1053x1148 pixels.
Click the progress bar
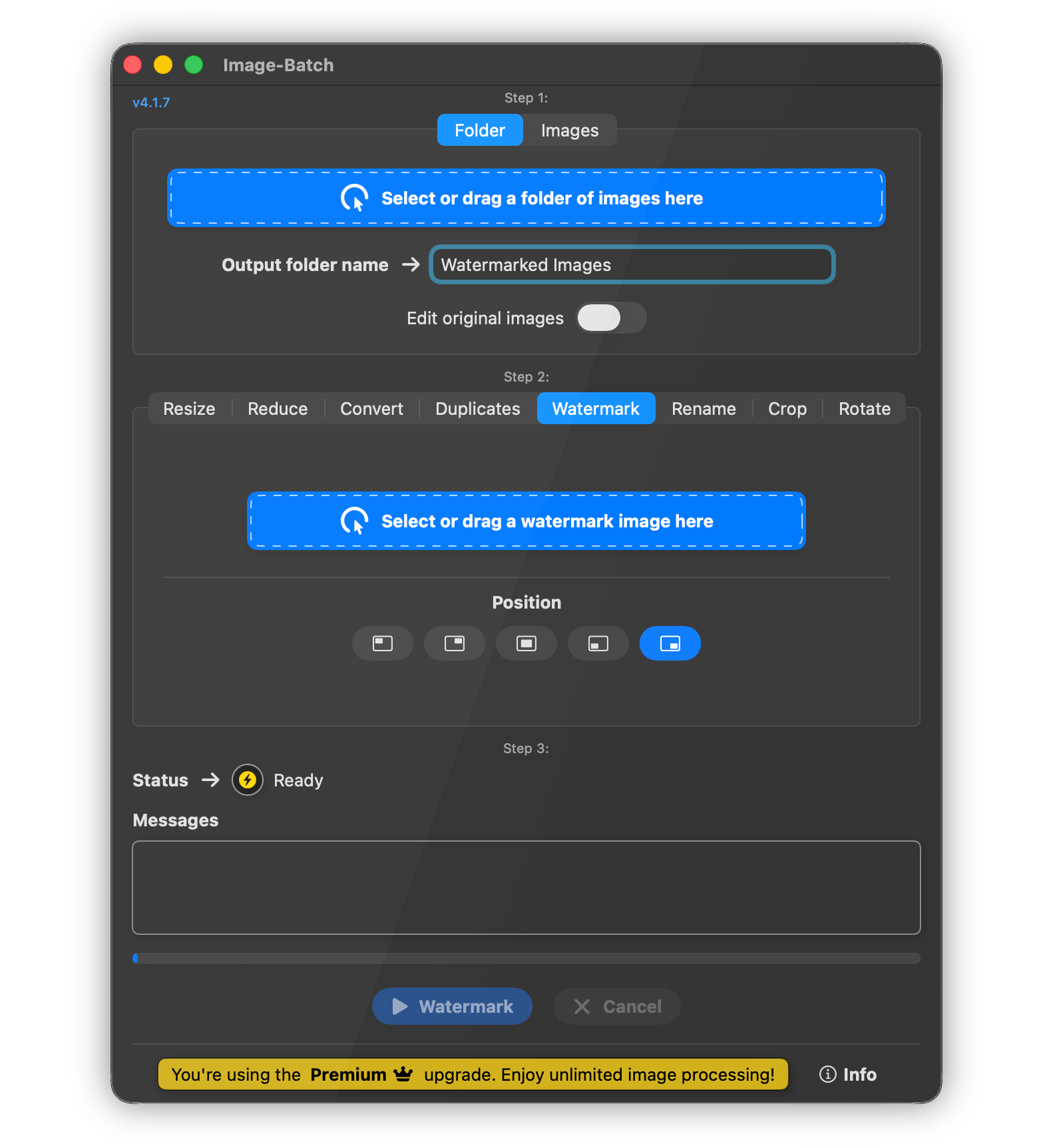tap(526, 958)
